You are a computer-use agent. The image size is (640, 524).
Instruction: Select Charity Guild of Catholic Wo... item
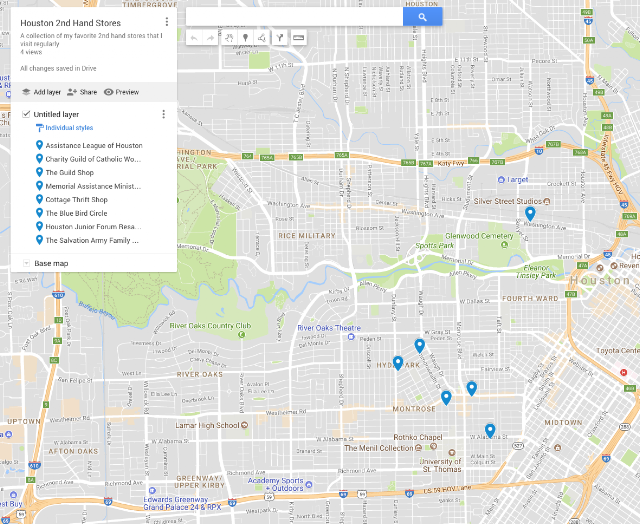[93, 159]
